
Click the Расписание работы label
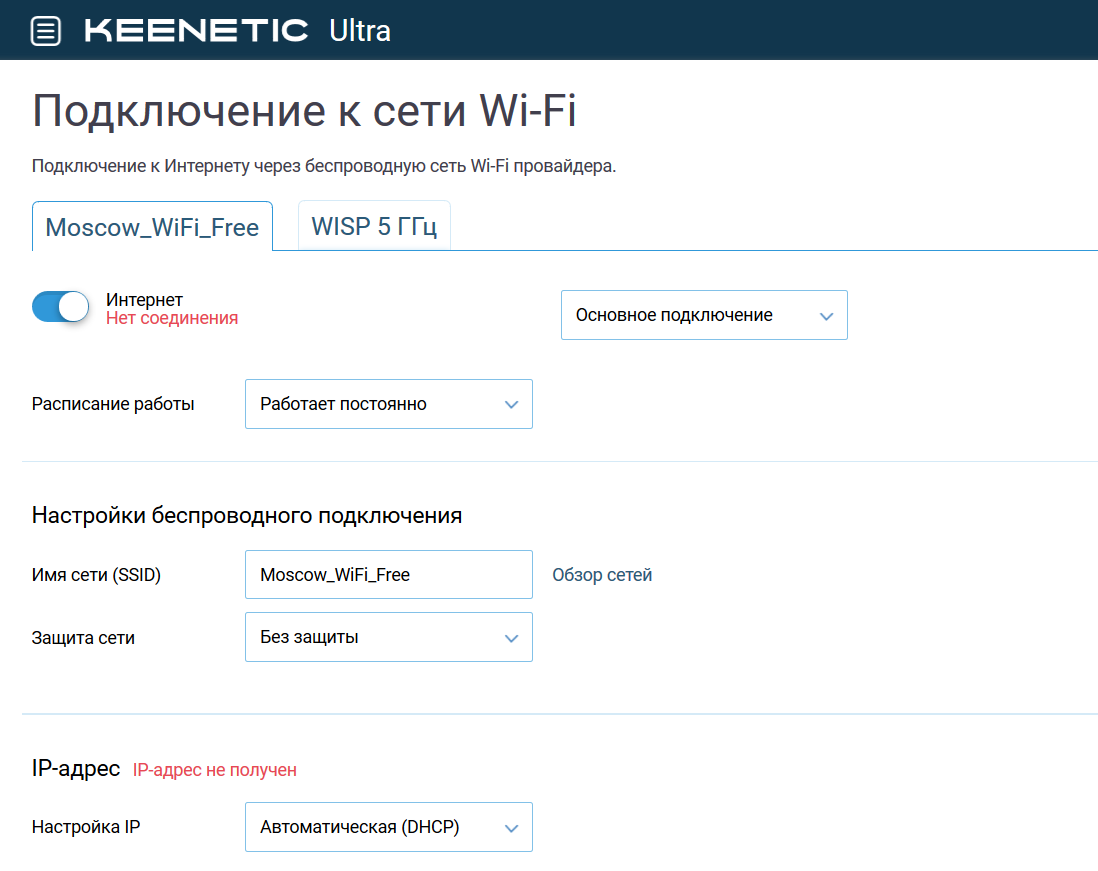pos(113,404)
